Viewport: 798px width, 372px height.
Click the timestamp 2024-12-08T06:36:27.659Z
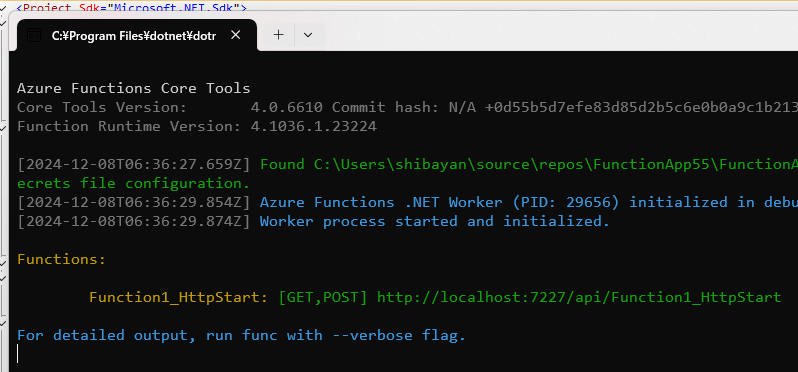point(133,164)
